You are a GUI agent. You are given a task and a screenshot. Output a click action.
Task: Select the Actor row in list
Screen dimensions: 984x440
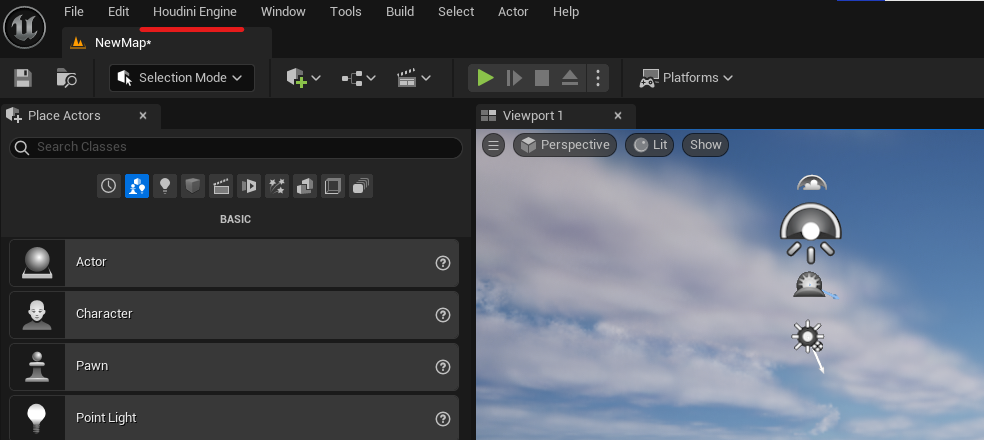pos(234,262)
